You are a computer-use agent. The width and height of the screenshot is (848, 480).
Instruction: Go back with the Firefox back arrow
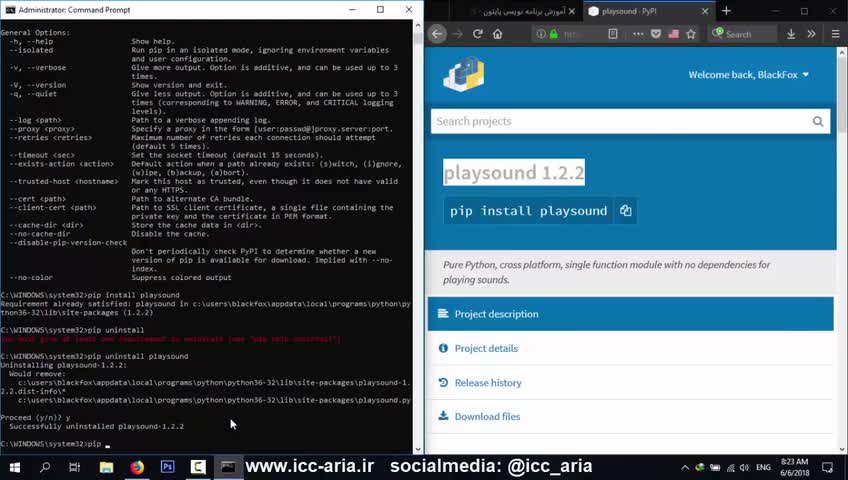[437, 34]
